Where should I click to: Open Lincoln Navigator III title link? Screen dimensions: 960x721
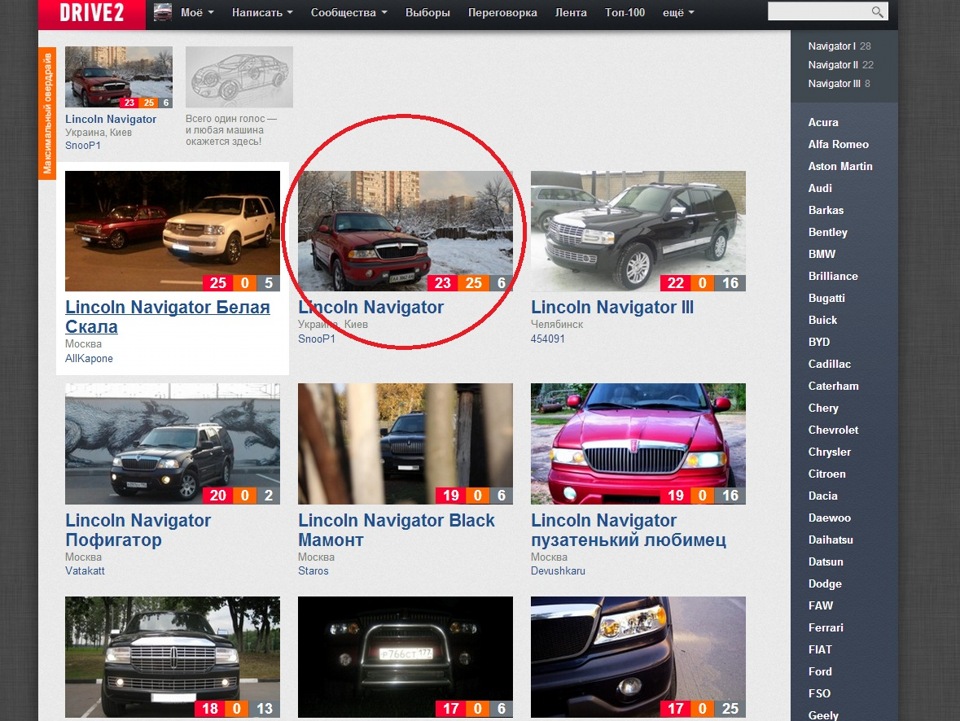(x=612, y=307)
